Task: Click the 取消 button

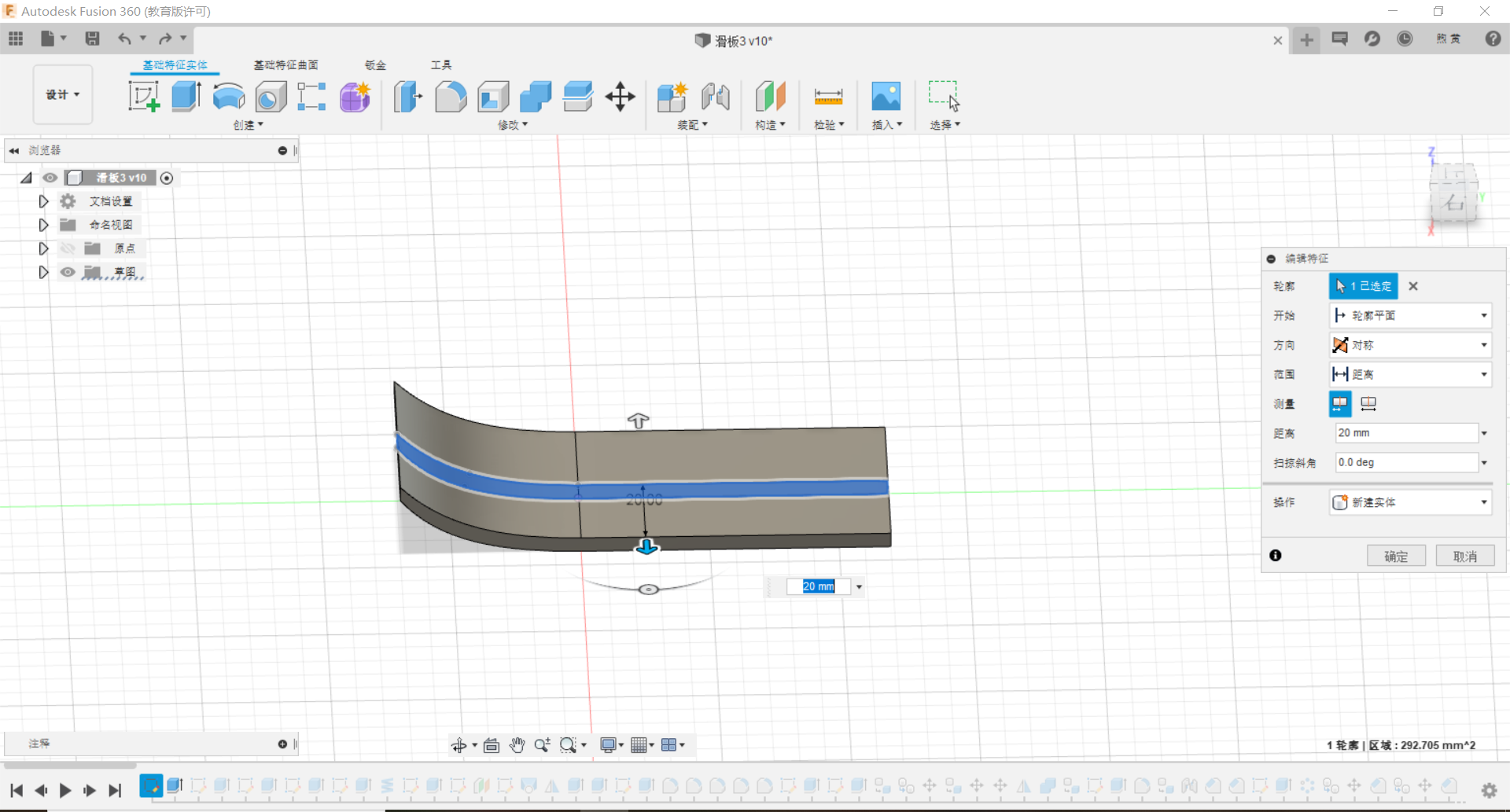Action: tap(1464, 556)
